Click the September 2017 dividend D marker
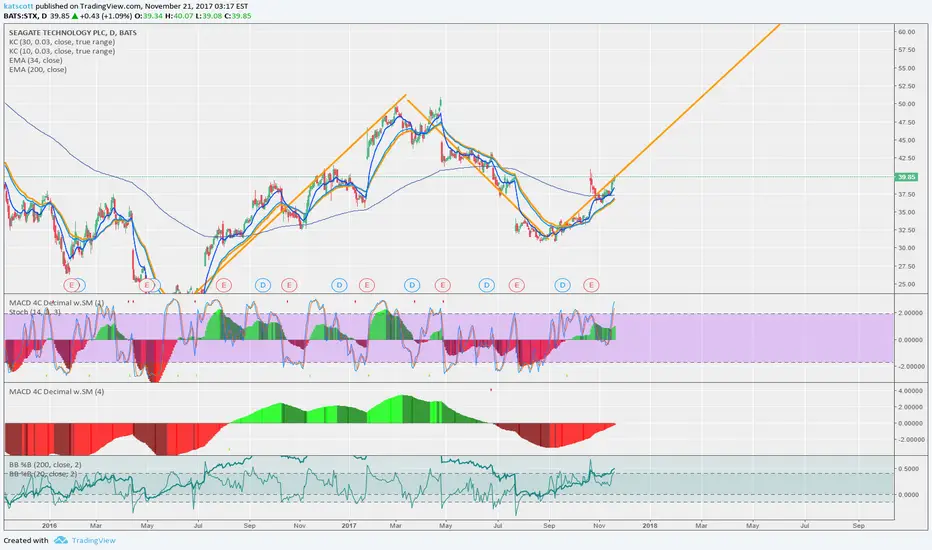 pos(562,285)
